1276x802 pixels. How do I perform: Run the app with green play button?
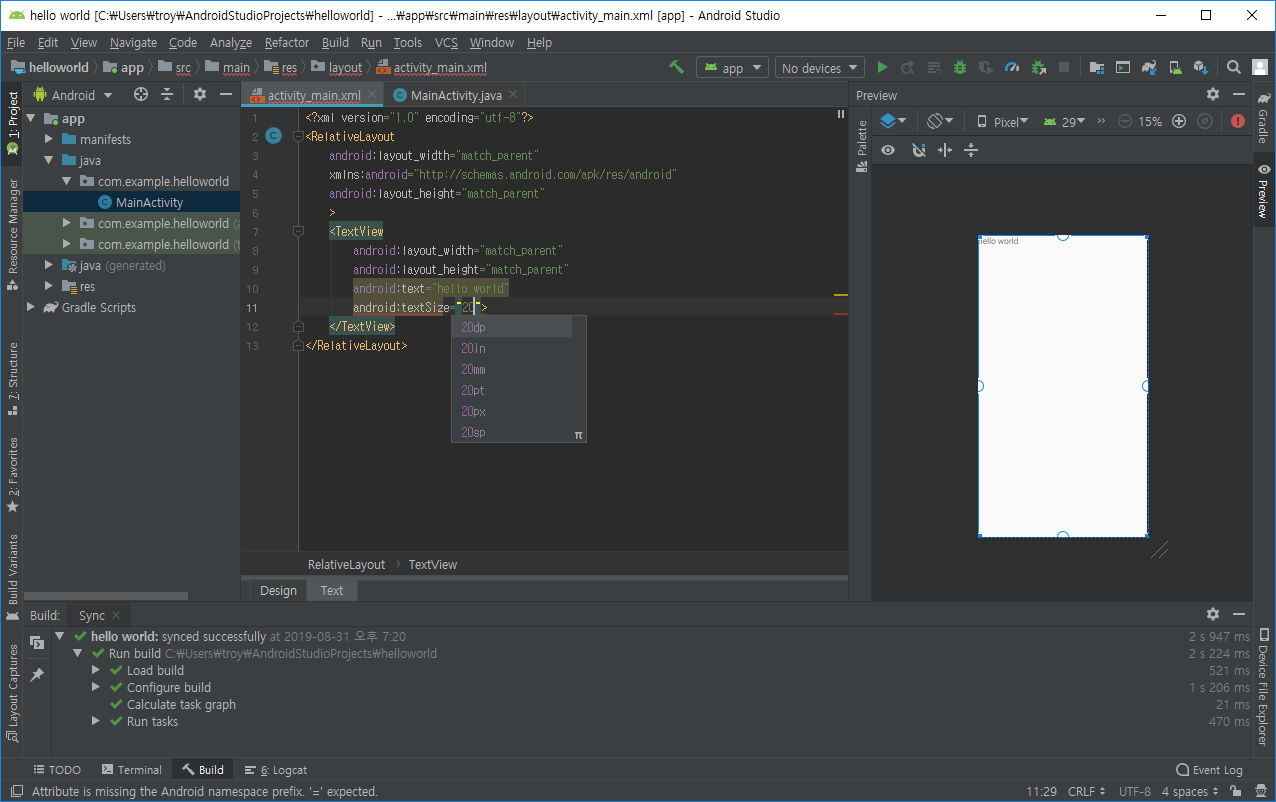[x=882, y=67]
